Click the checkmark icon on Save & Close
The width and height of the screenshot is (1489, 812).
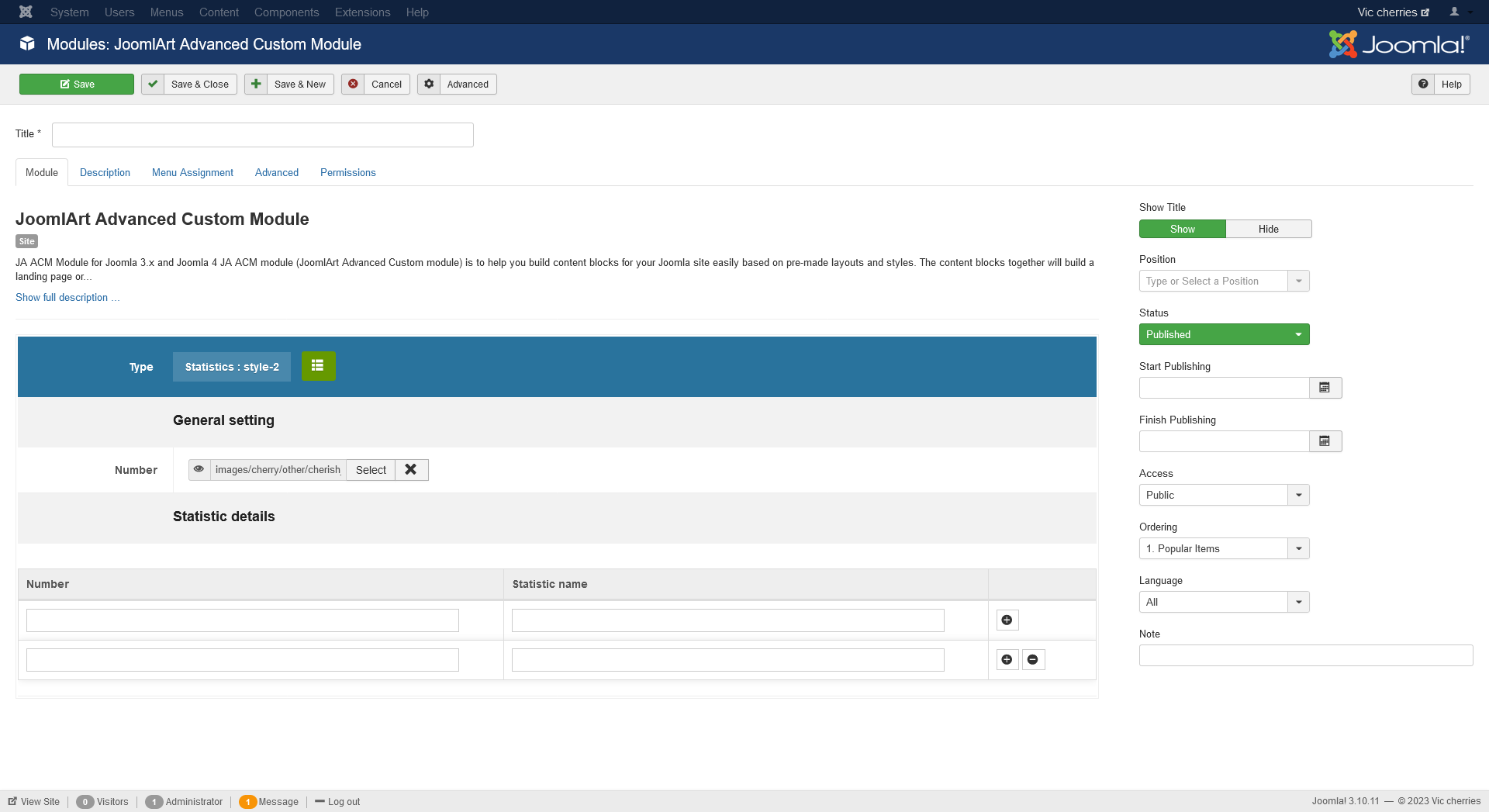coord(153,84)
